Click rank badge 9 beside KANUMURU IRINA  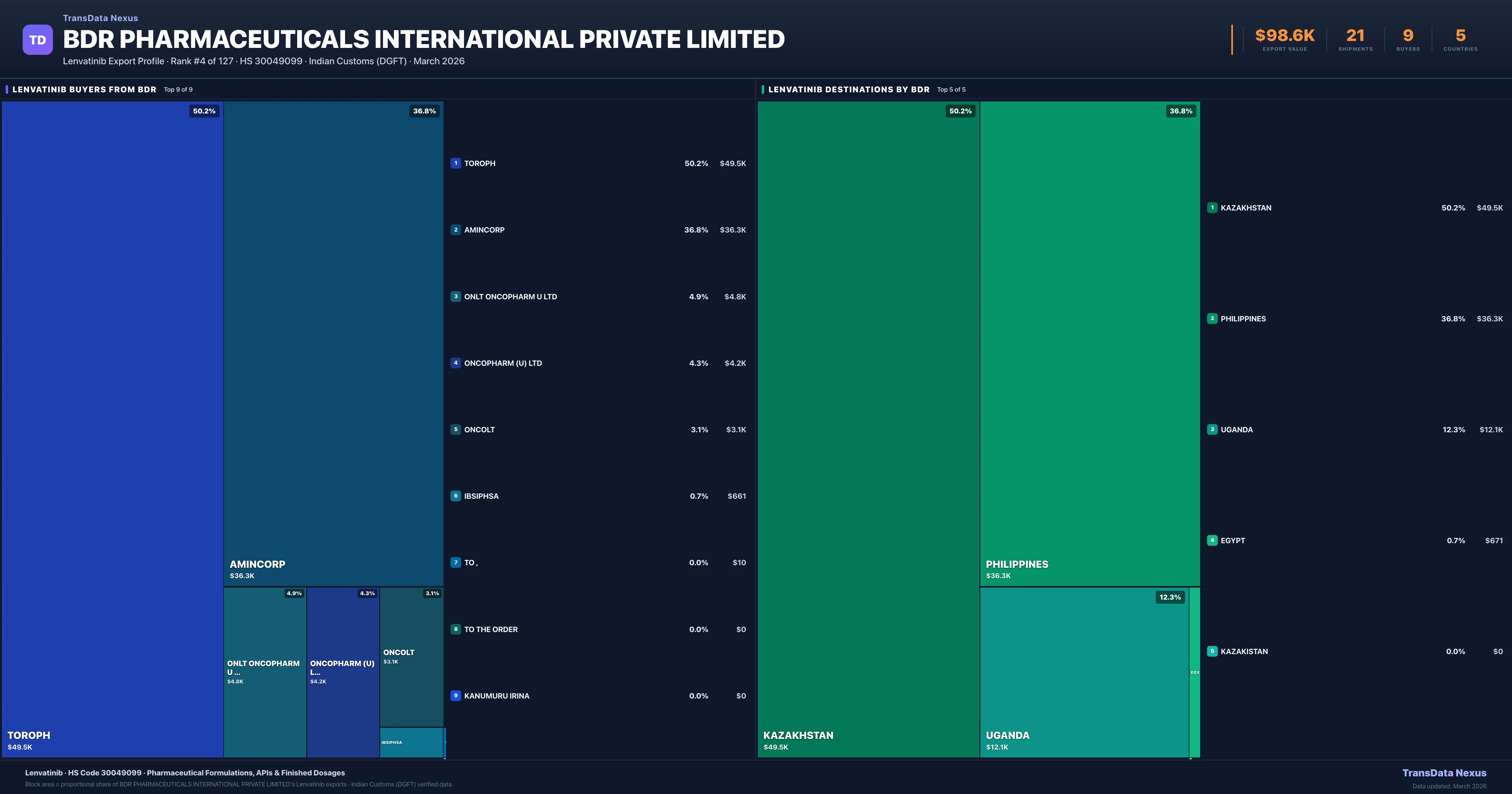(455, 695)
